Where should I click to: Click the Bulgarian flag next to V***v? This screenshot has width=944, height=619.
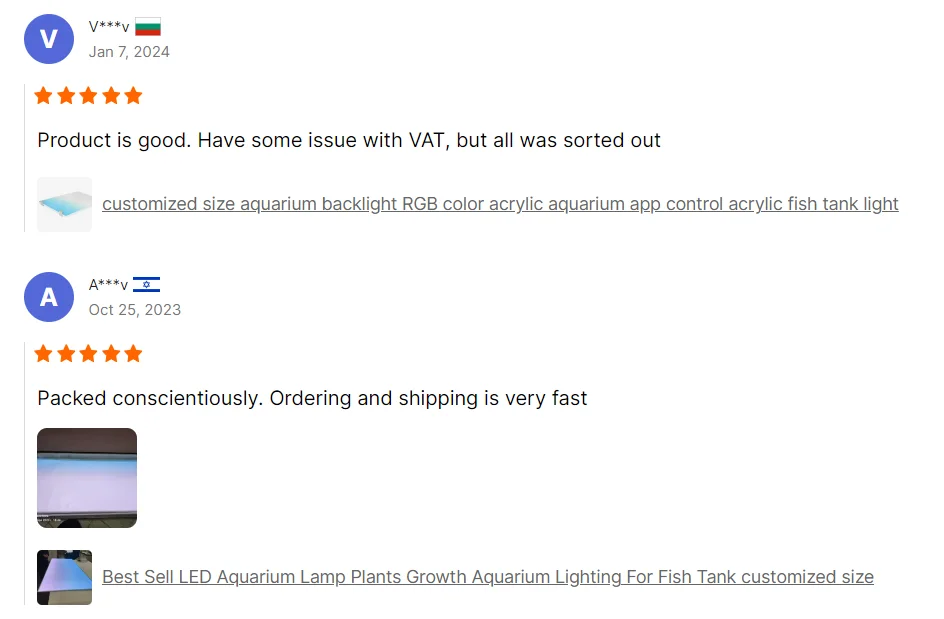point(148,27)
